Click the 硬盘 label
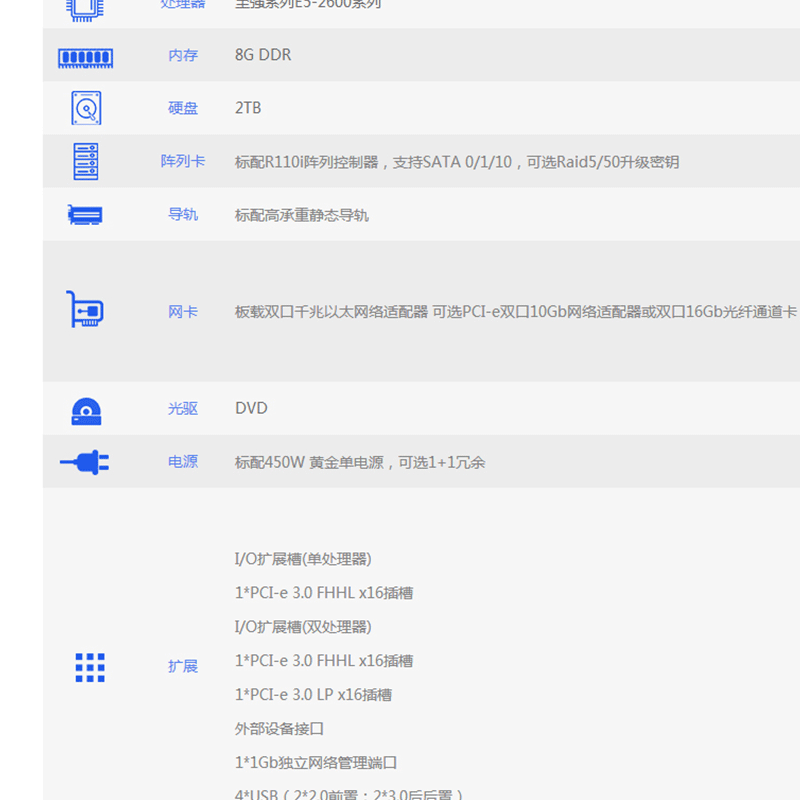The height and width of the screenshot is (800, 800). 183,108
